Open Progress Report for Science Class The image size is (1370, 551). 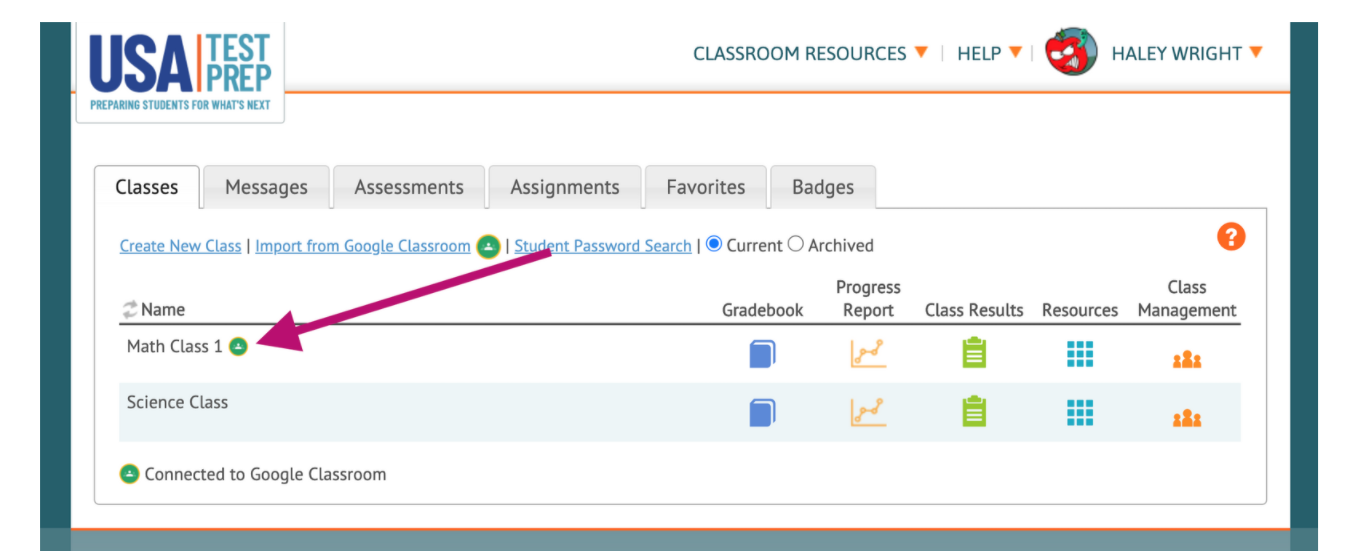tap(867, 412)
